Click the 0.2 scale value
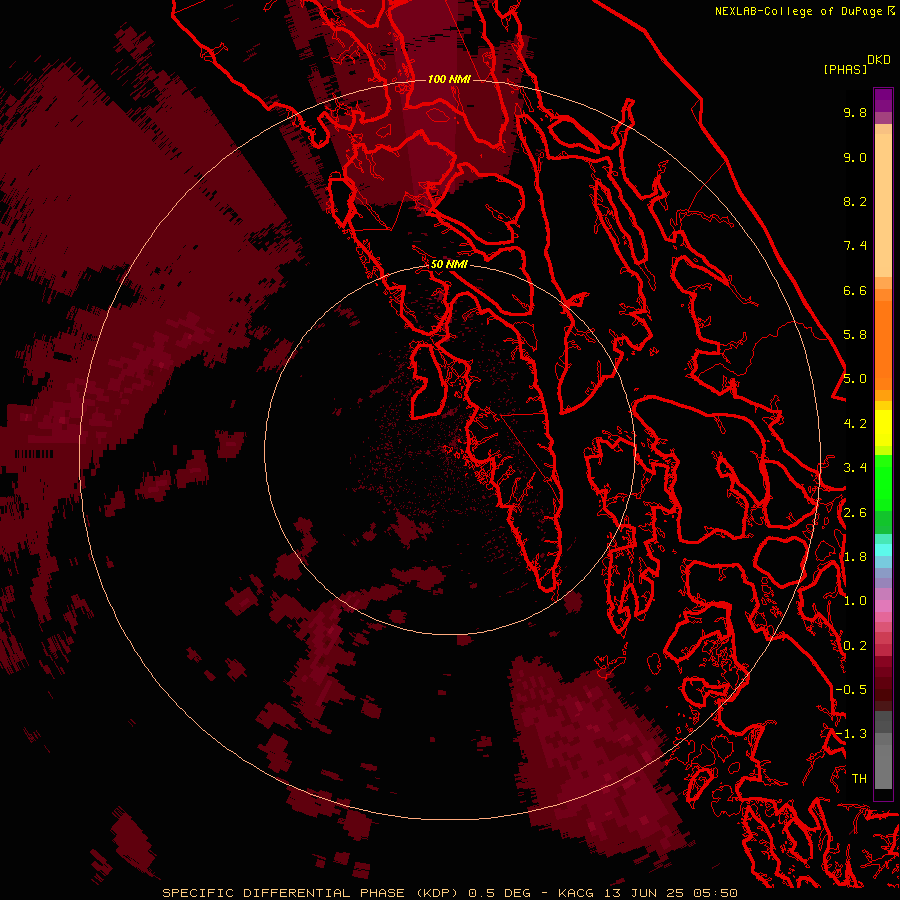Screen dimensions: 900x900 [855, 646]
